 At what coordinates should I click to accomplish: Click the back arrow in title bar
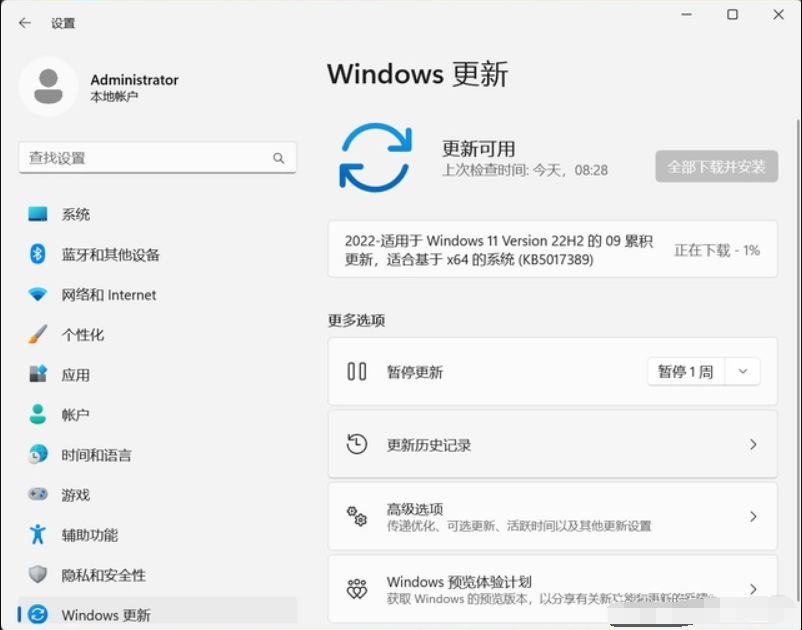point(25,23)
